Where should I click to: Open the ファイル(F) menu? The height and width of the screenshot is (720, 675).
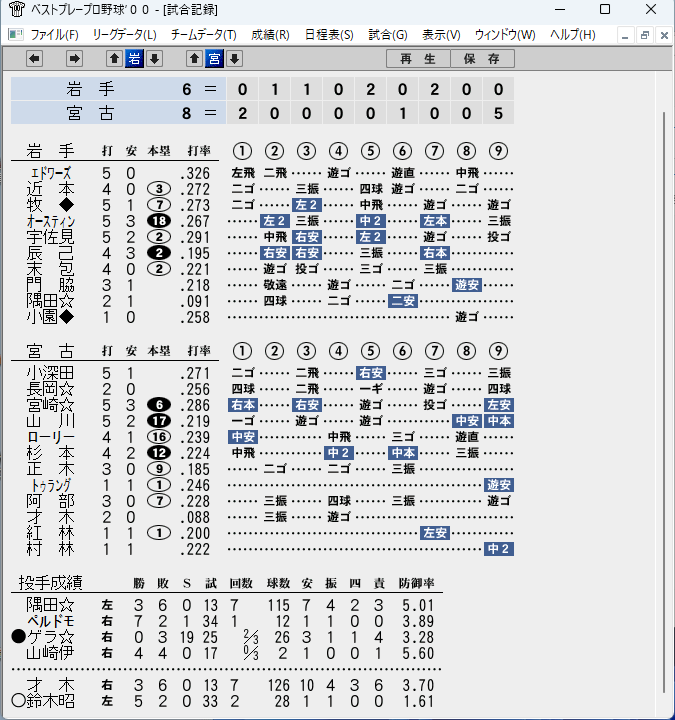pyautogui.click(x=54, y=35)
